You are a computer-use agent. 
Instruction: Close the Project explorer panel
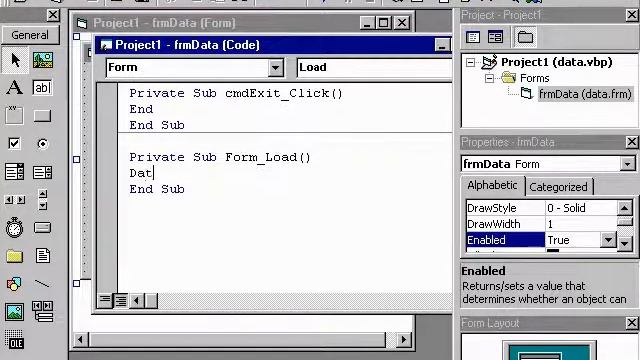coord(632,15)
